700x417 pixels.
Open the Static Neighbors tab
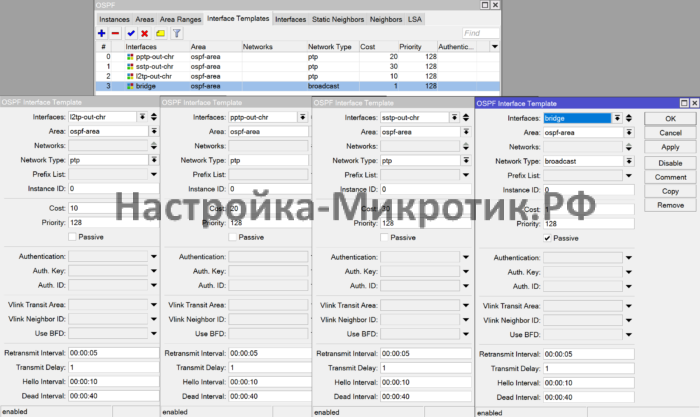338,19
